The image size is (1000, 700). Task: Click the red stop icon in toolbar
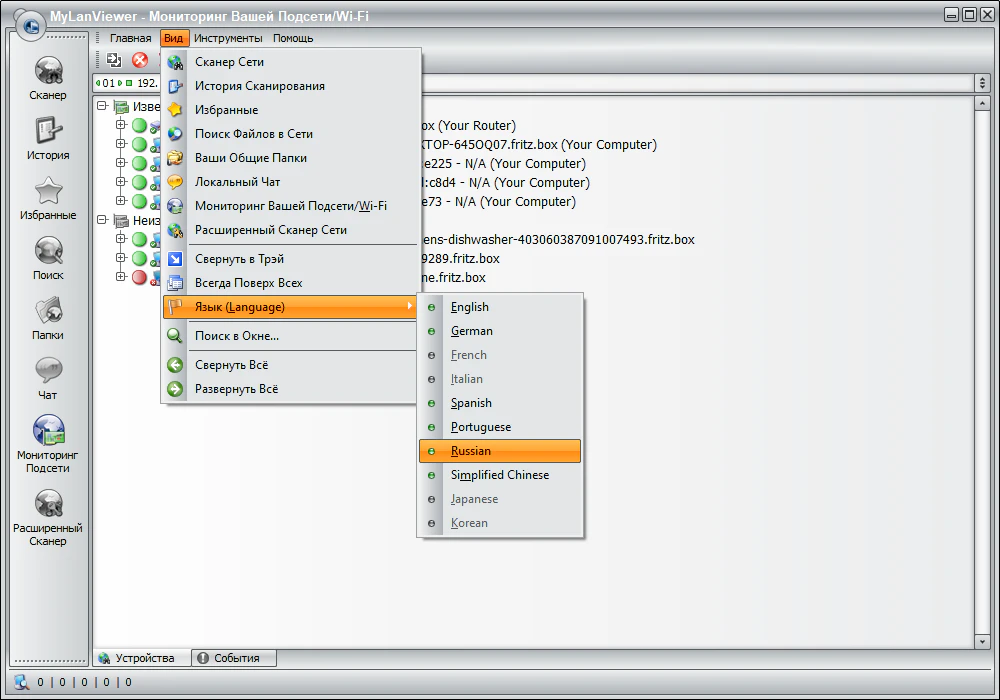pos(140,60)
